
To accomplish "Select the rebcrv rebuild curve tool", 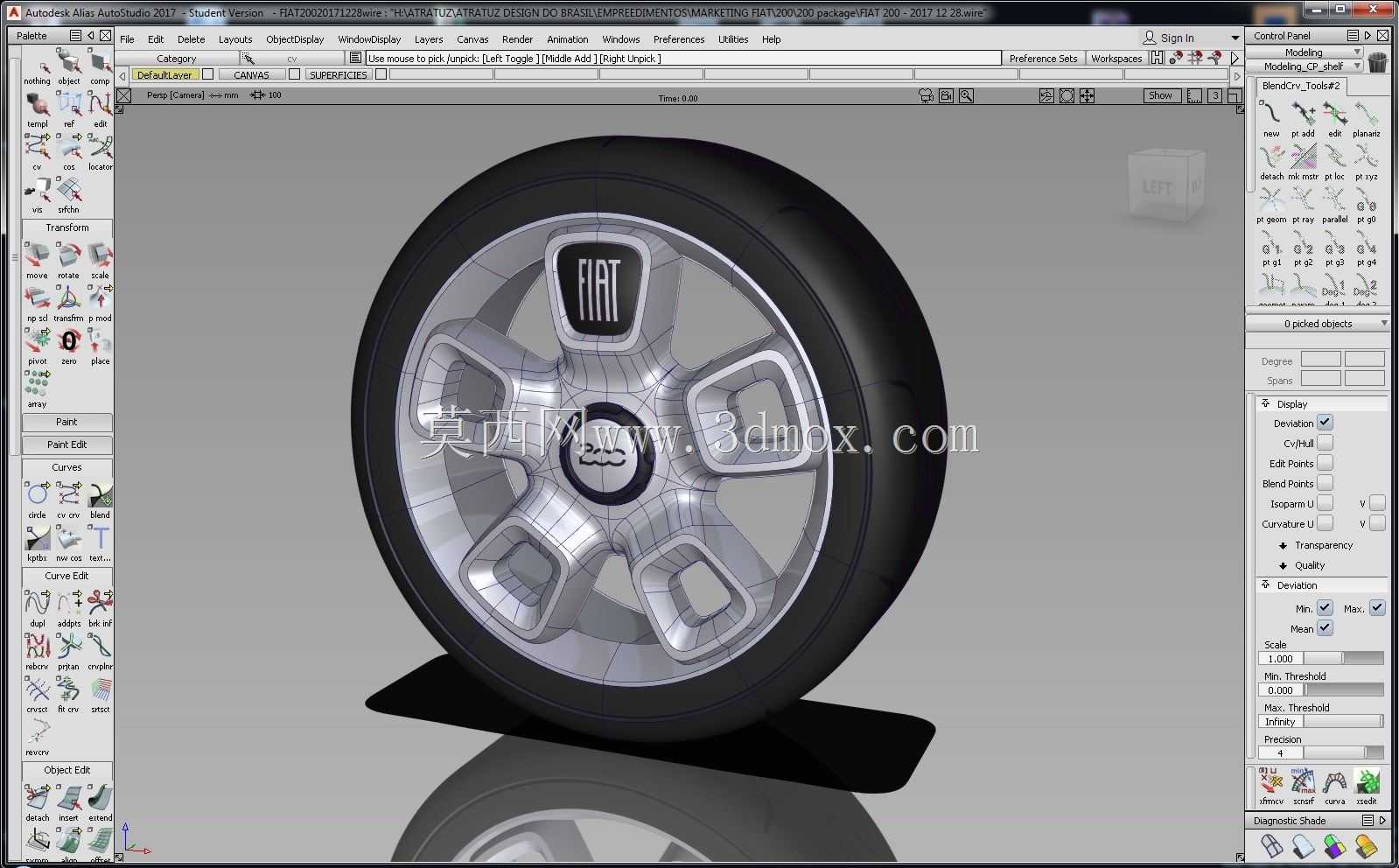I will point(38,651).
